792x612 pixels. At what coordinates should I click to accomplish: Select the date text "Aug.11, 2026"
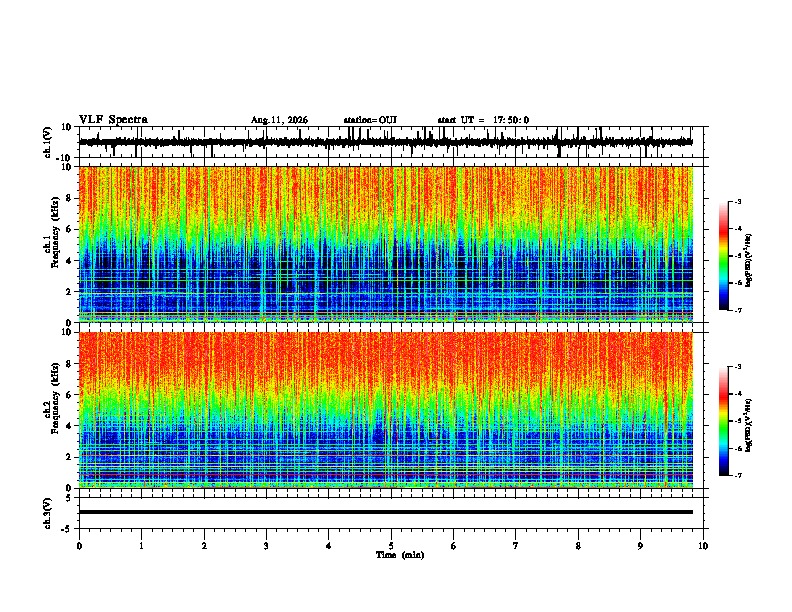pyautogui.click(x=279, y=120)
